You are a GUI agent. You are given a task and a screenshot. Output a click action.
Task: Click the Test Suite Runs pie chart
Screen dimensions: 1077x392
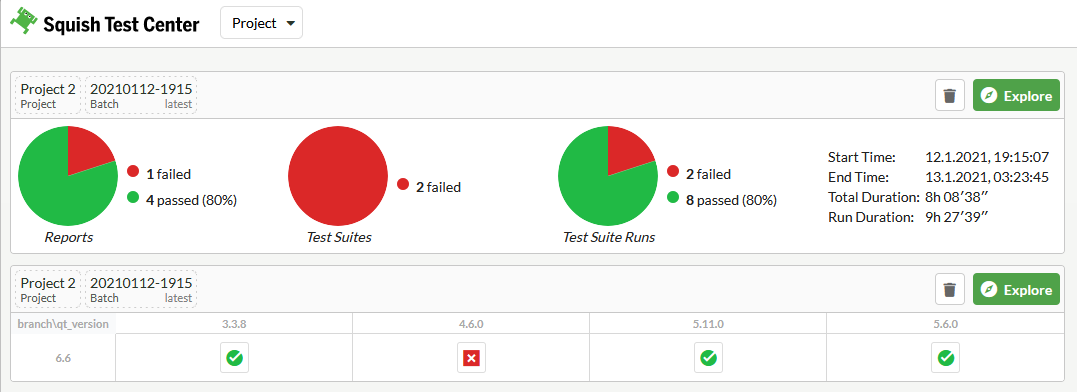(x=608, y=176)
